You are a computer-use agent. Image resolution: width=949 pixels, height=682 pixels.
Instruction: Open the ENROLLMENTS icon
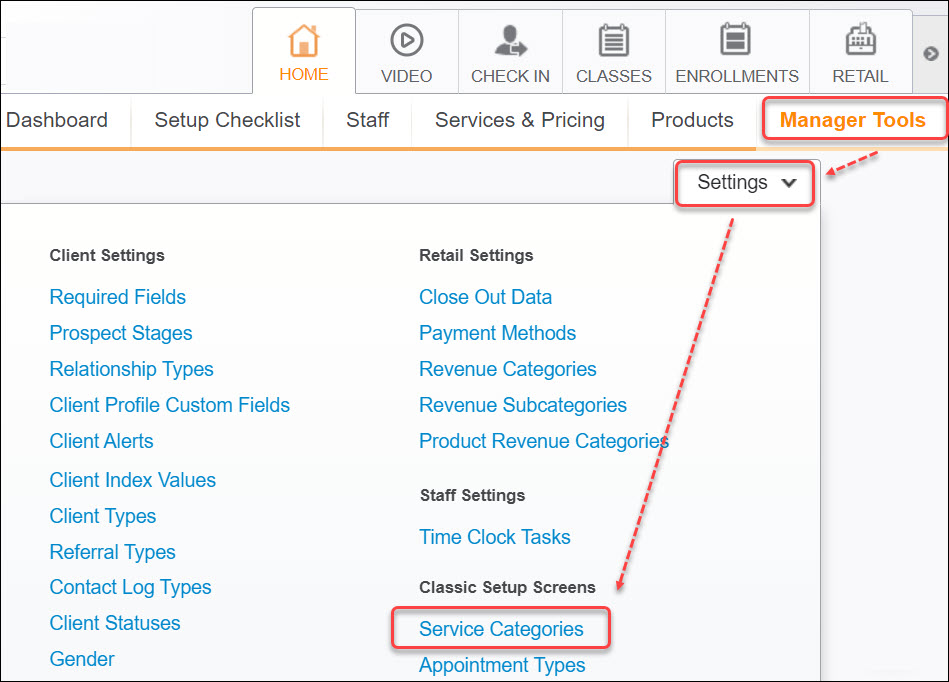point(736,42)
